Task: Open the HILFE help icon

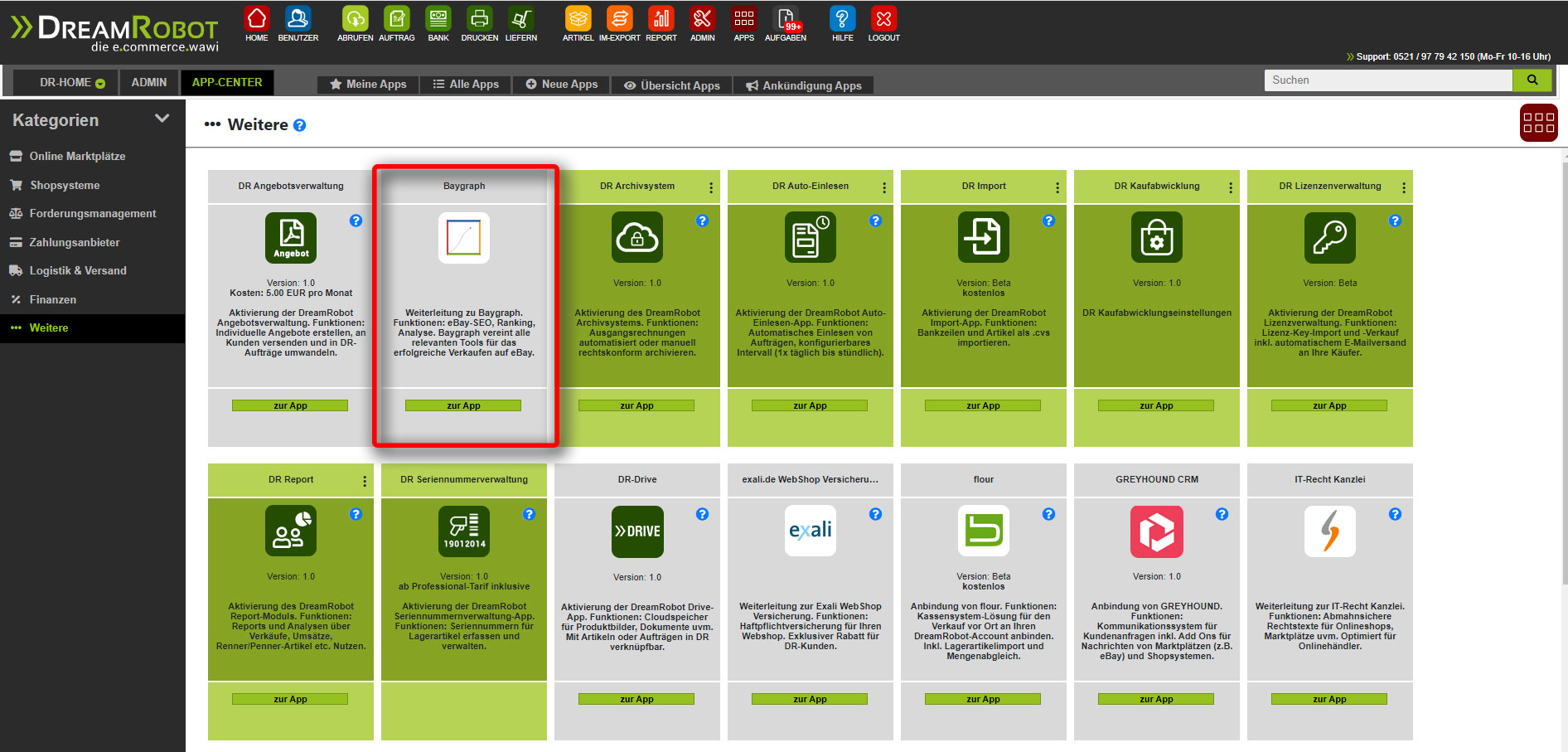Action: click(x=842, y=18)
